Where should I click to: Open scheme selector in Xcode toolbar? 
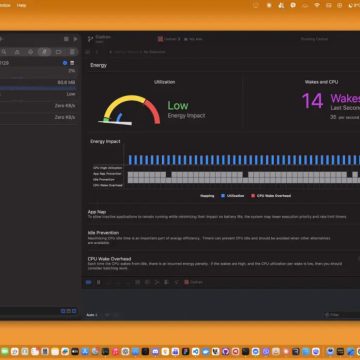169,39
